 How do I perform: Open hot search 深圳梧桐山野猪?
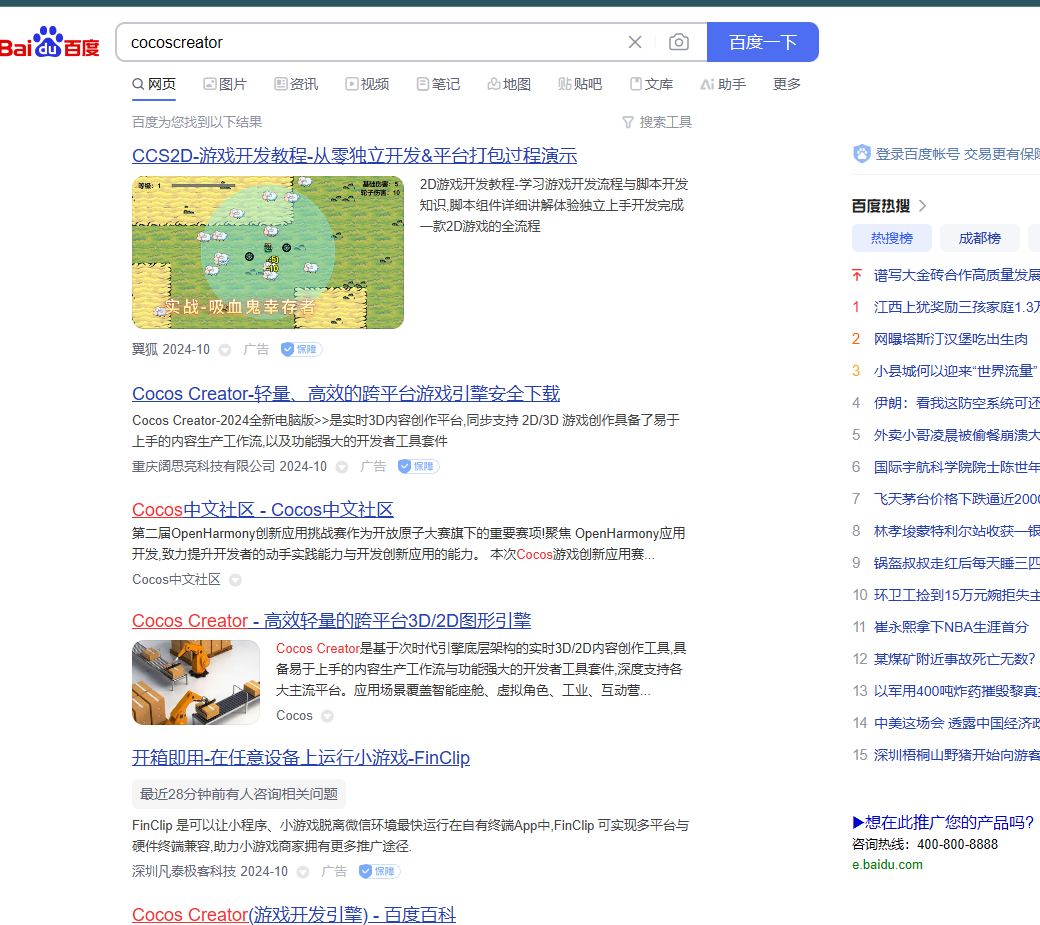(956, 755)
